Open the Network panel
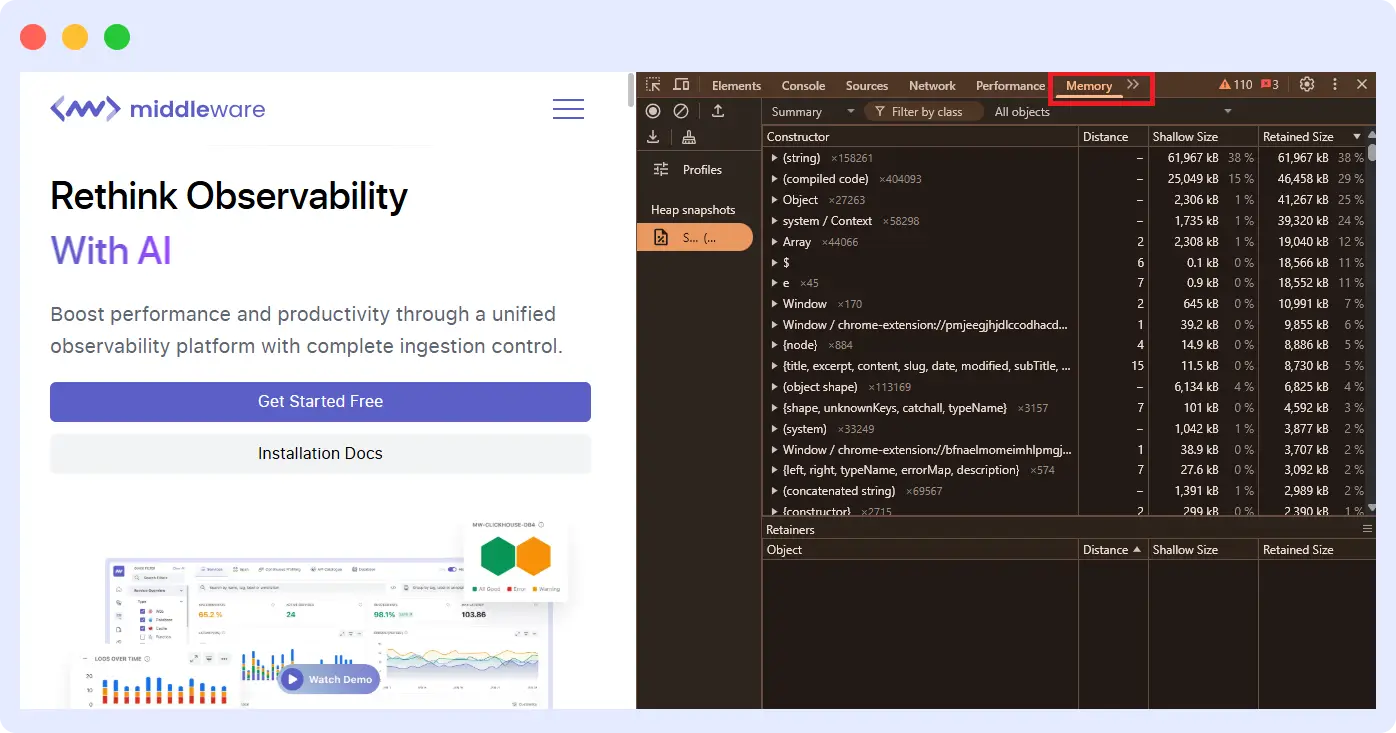This screenshot has width=1396, height=733. [931, 85]
